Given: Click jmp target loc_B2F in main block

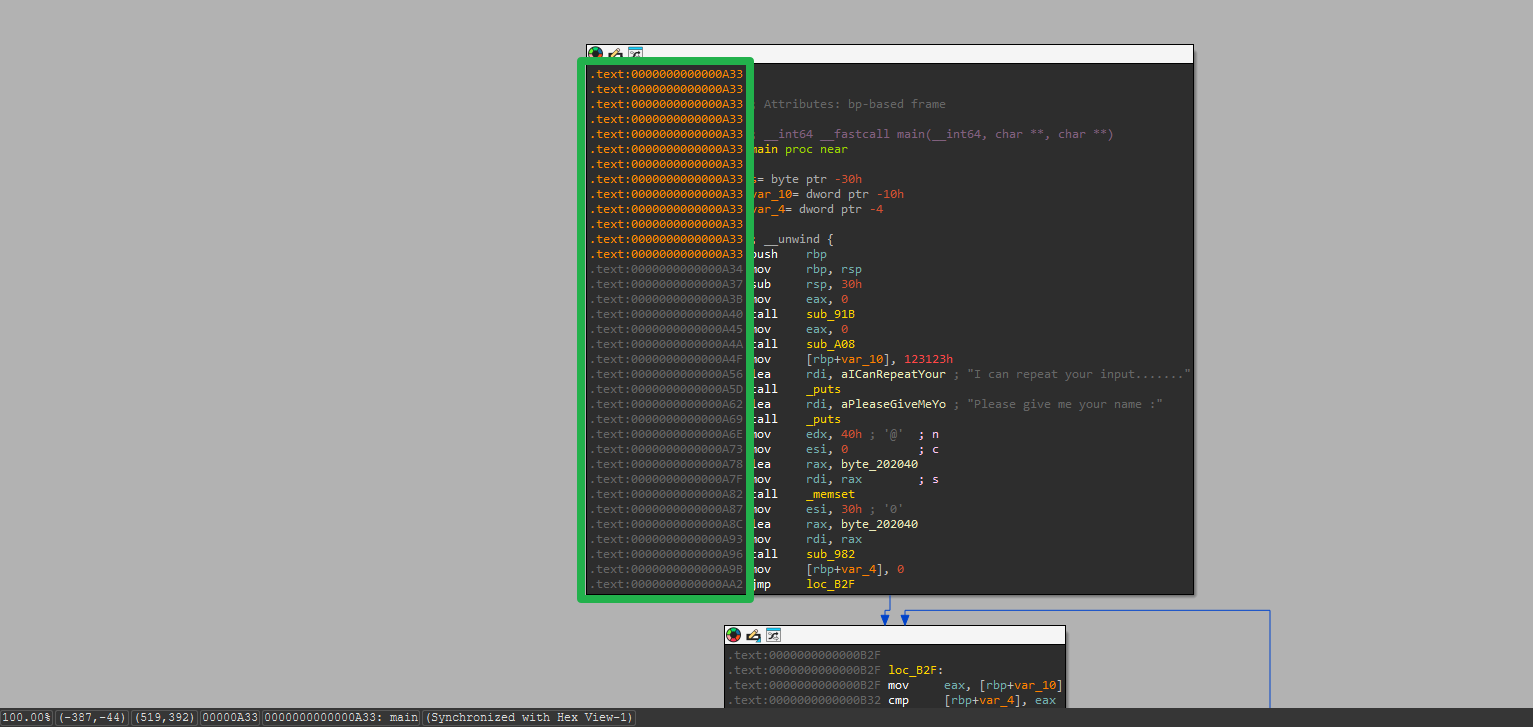Looking at the screenshot, I should pyautogui.click(x=830, y=584).
